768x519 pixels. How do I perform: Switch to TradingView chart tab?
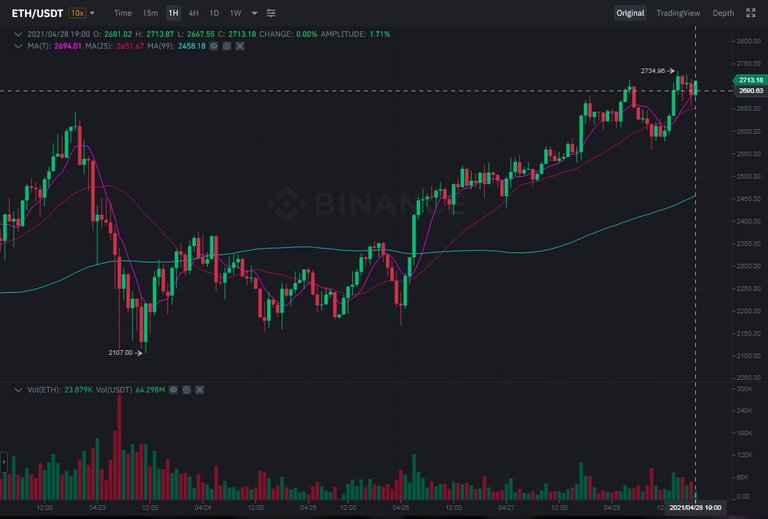tap(678, 13)
